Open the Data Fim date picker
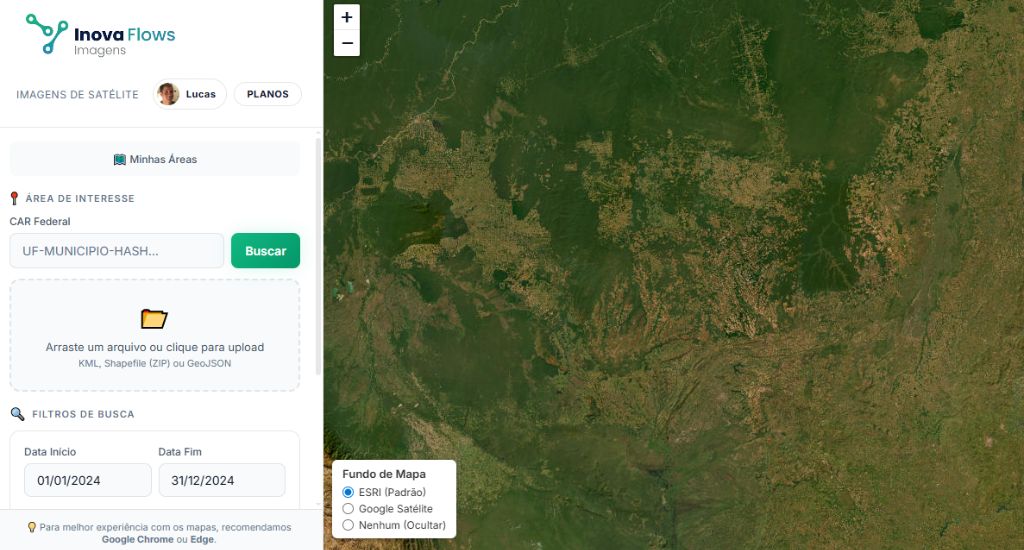Image resolution: width=1024 pixels, height=550 pixels. (x=221, y=480)
